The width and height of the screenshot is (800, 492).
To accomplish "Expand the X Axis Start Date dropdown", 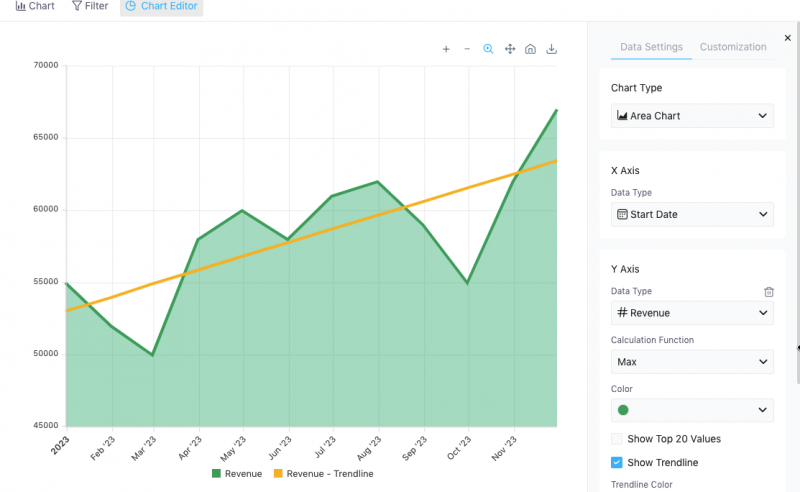I will point(692,214).
